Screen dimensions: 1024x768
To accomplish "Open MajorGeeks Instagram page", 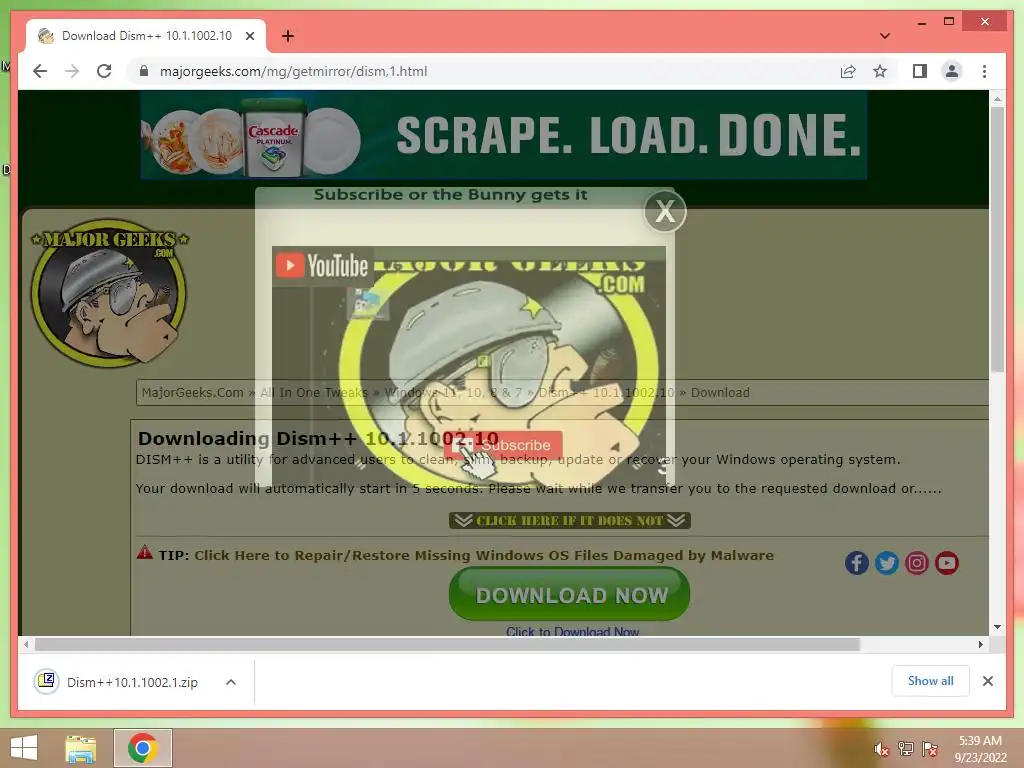I will click(916, 563).
